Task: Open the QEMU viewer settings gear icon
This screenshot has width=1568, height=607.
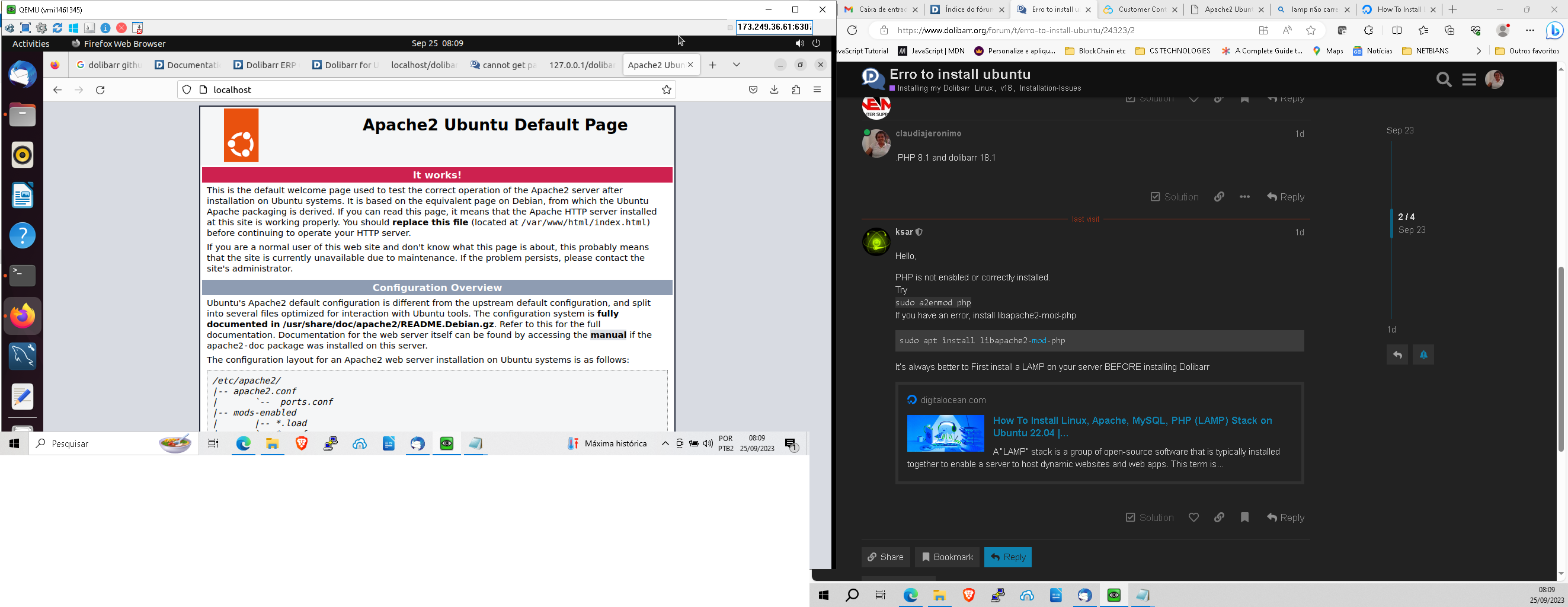Action: 41,28
